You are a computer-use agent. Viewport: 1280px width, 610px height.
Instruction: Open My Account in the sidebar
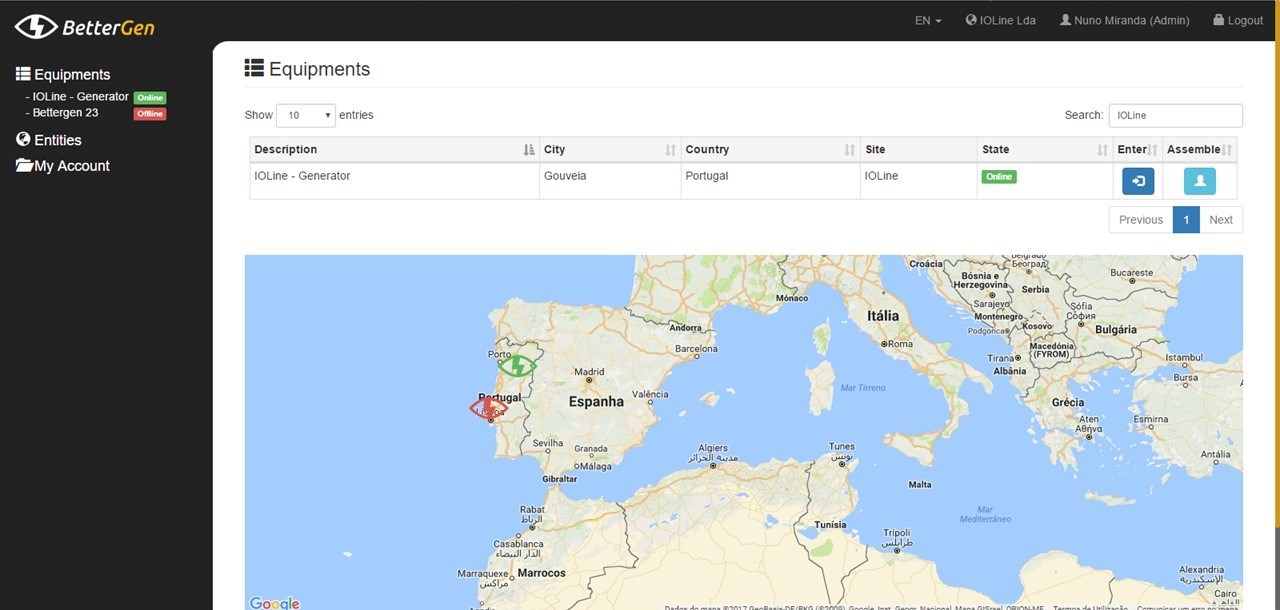[x=63, y=166]
